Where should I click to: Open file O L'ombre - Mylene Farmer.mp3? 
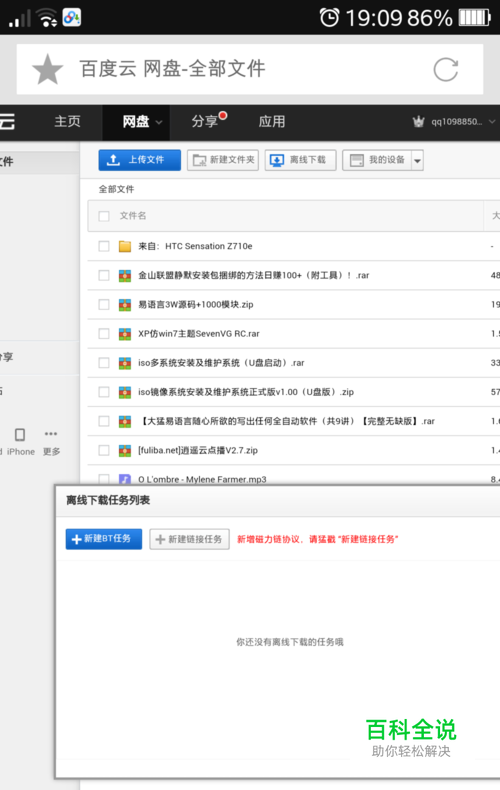coord(202,479)
